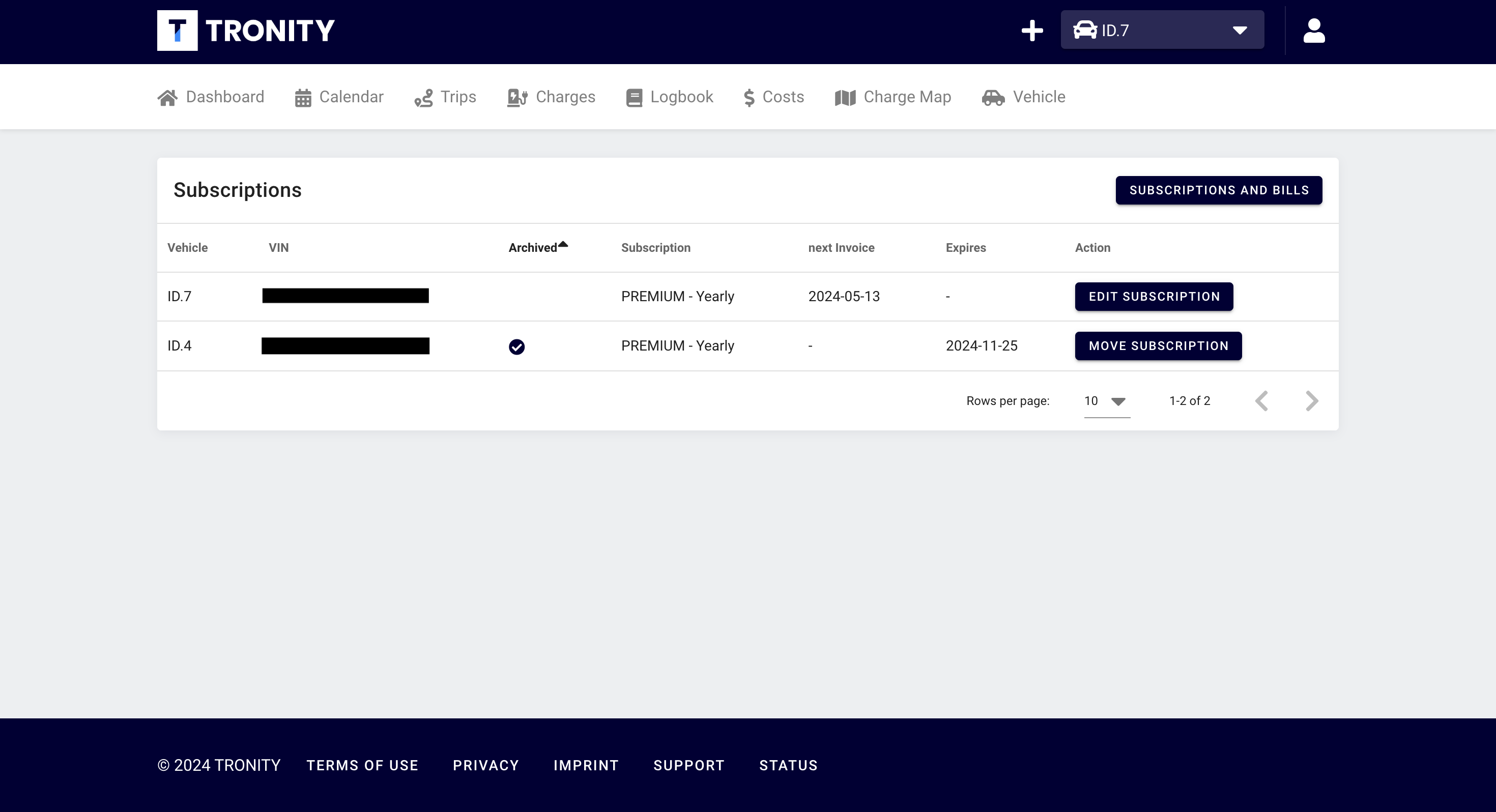
Task: Click PREMIUM - Yearly in ID.7 row
Action: click(678, 297)
